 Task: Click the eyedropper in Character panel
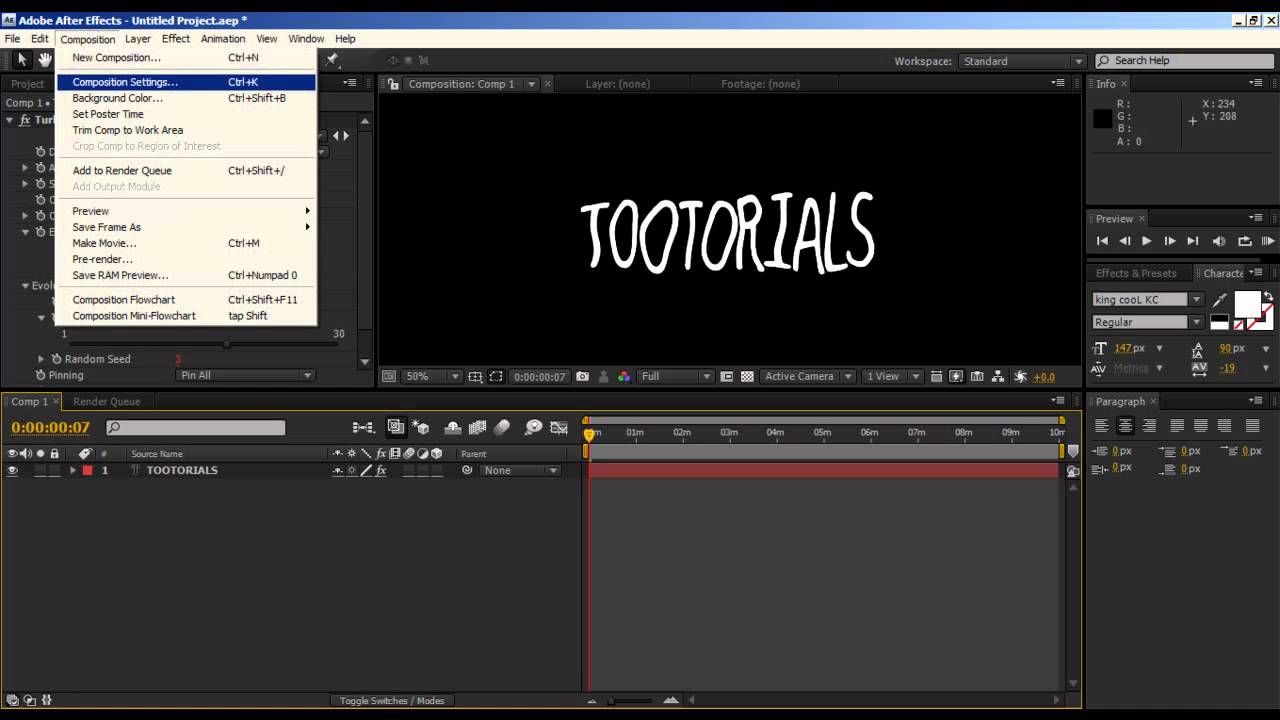click(x=1219, y=300)
